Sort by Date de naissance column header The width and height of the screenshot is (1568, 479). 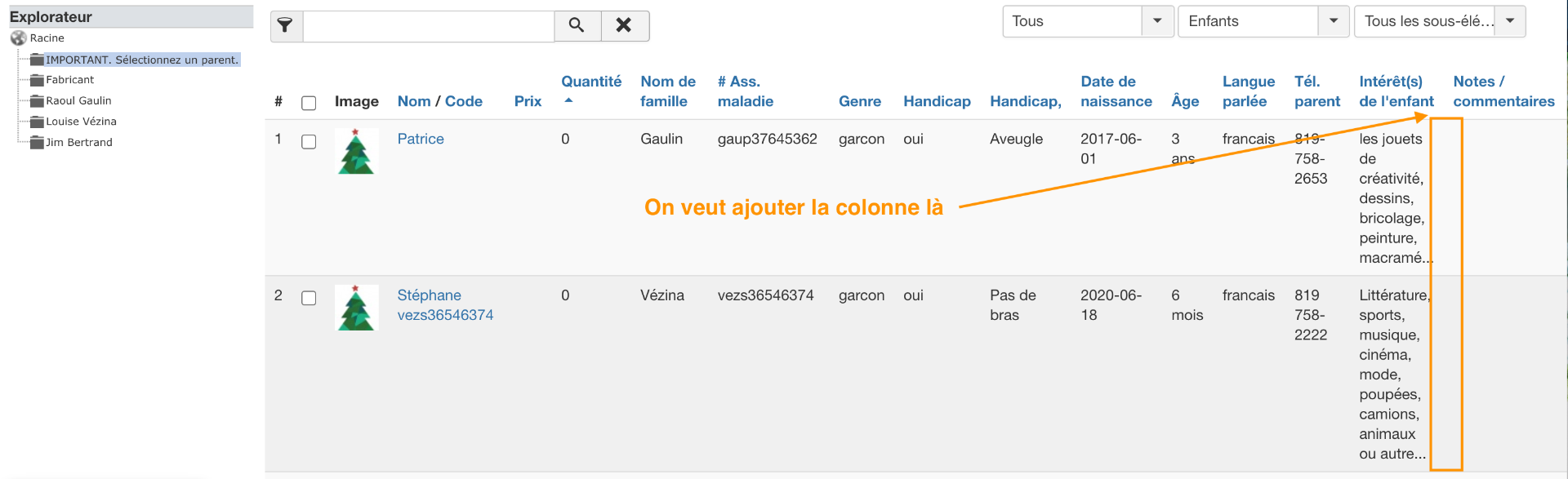[1116, 91]
